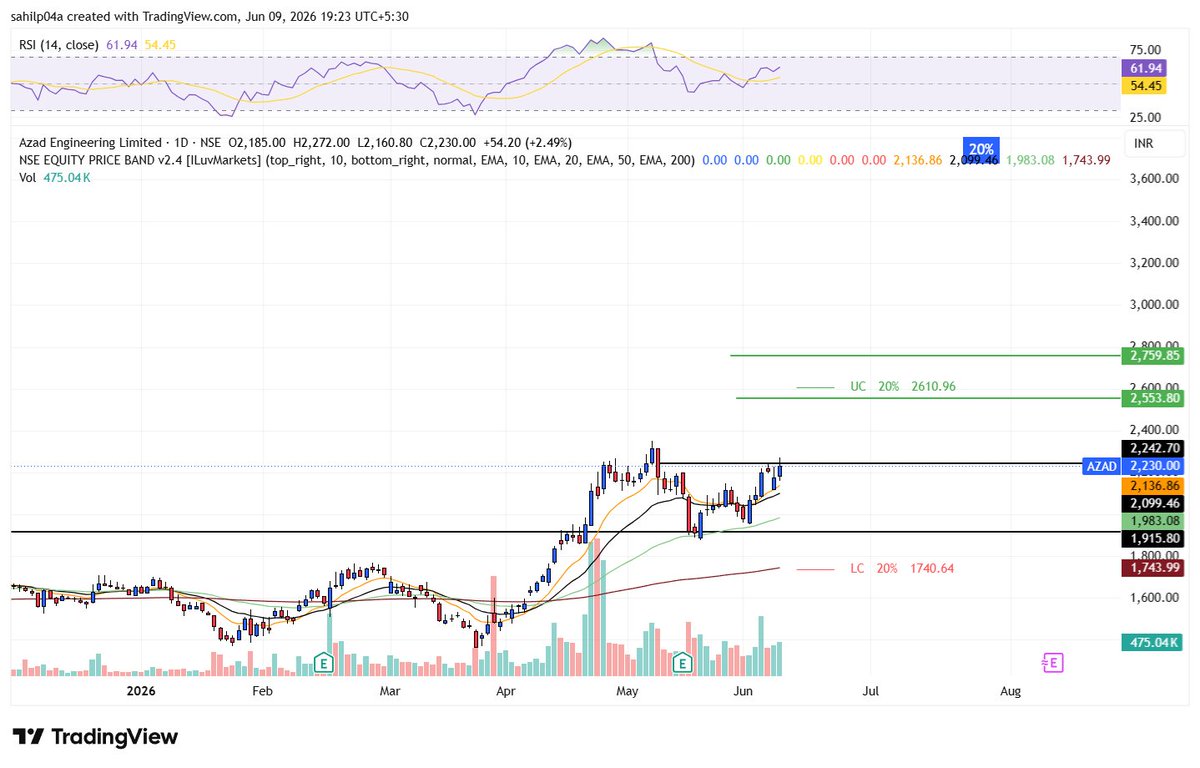Click the Jul label on time axis

[x=871, y=691]
